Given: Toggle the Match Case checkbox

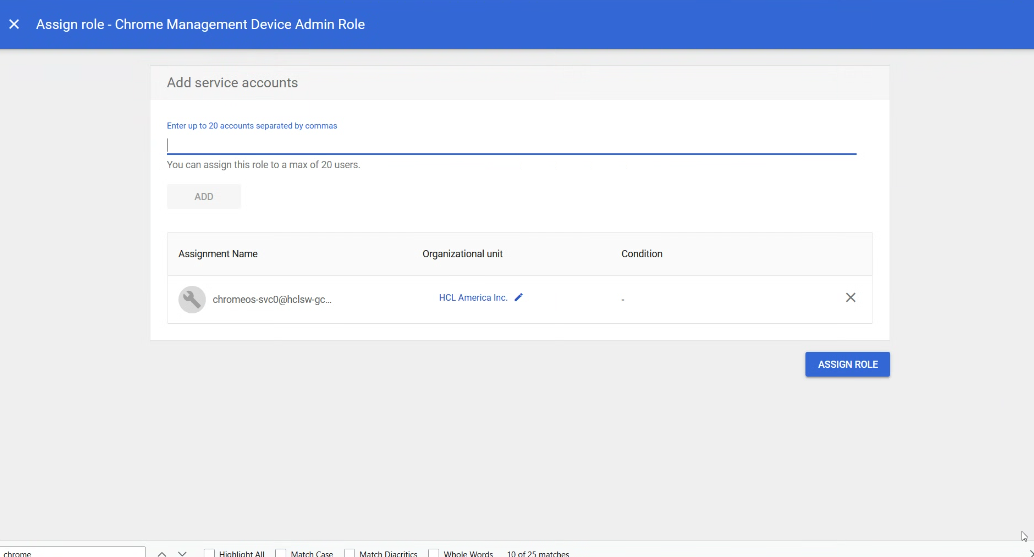Looking at the screenshot, I should 282,553.
